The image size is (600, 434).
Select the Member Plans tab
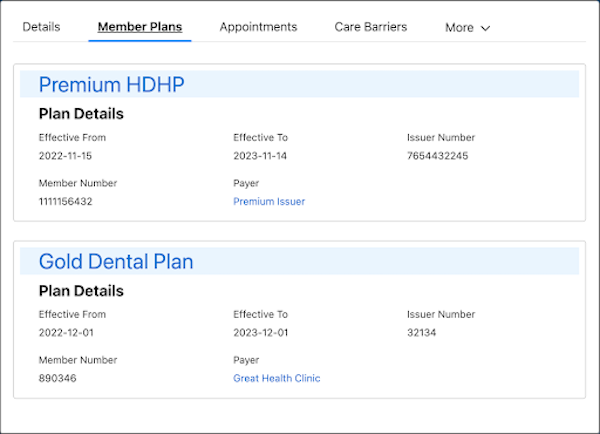[140, 27]
